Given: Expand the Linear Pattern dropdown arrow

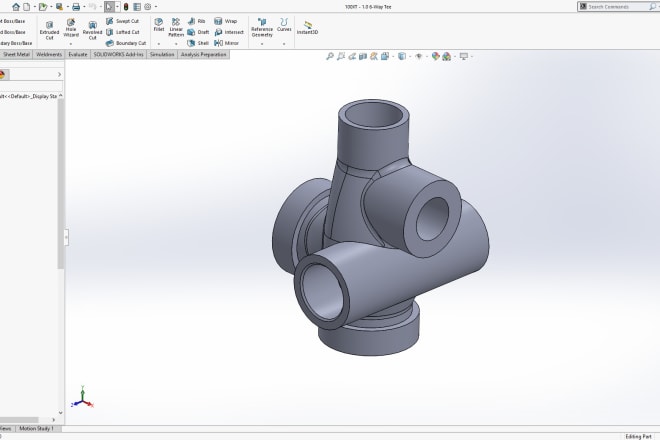Looking at the screenshot, I should (x=175, y=44).
